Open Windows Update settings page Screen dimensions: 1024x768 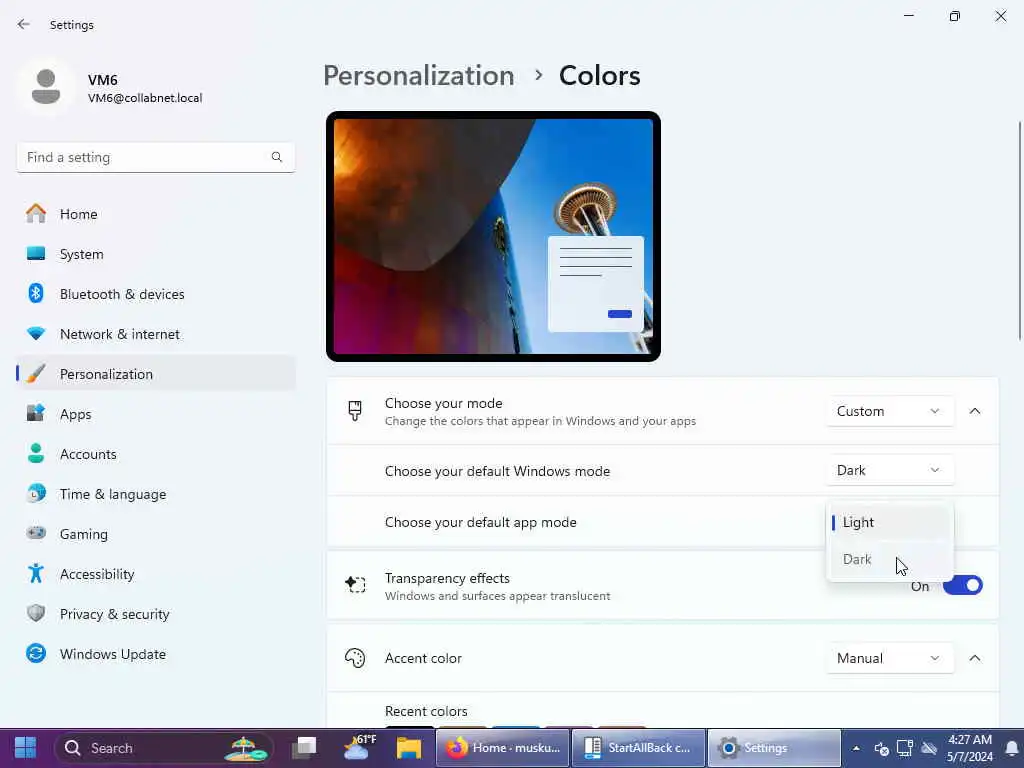(x=156, y=654)
